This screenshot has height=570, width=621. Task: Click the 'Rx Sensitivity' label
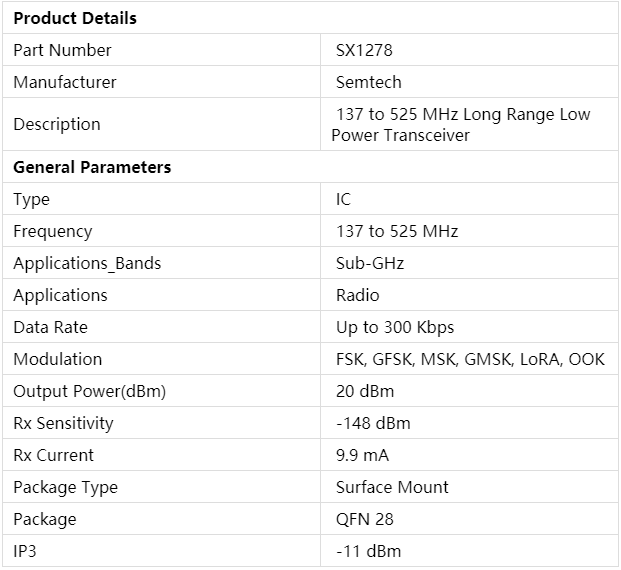(63, 424)
